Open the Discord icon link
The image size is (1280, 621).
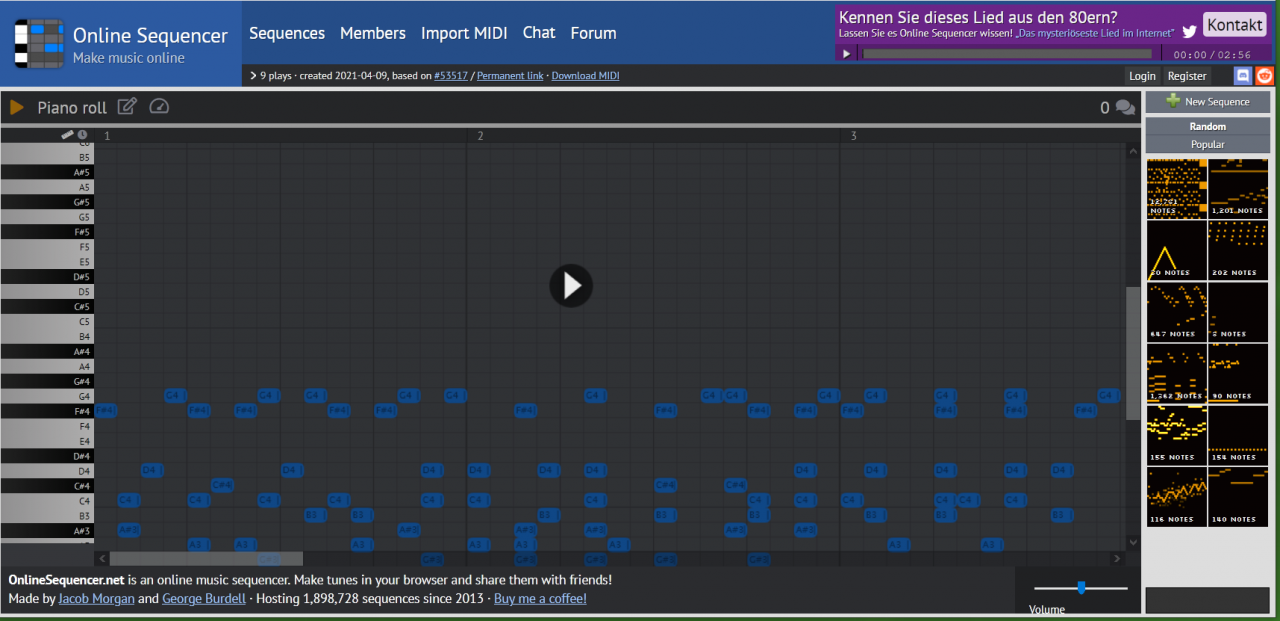pyautogui.click(x=1243, y=76)
